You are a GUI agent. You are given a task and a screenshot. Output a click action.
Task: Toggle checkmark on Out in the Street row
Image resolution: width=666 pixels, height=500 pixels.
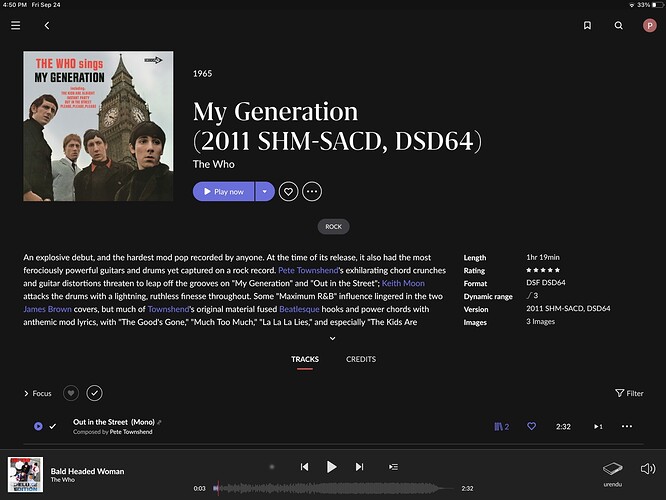click(53, 426)
